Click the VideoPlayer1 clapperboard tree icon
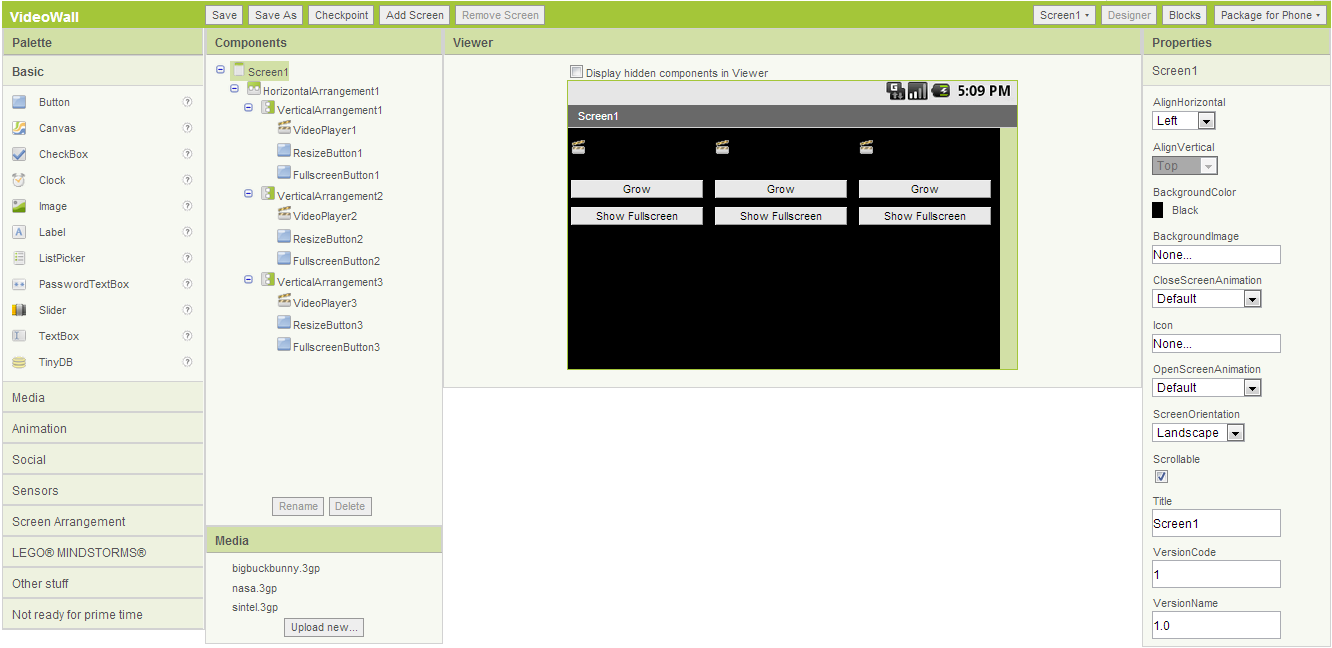The height and width of the screenshot is (648, 1332). 284,129
